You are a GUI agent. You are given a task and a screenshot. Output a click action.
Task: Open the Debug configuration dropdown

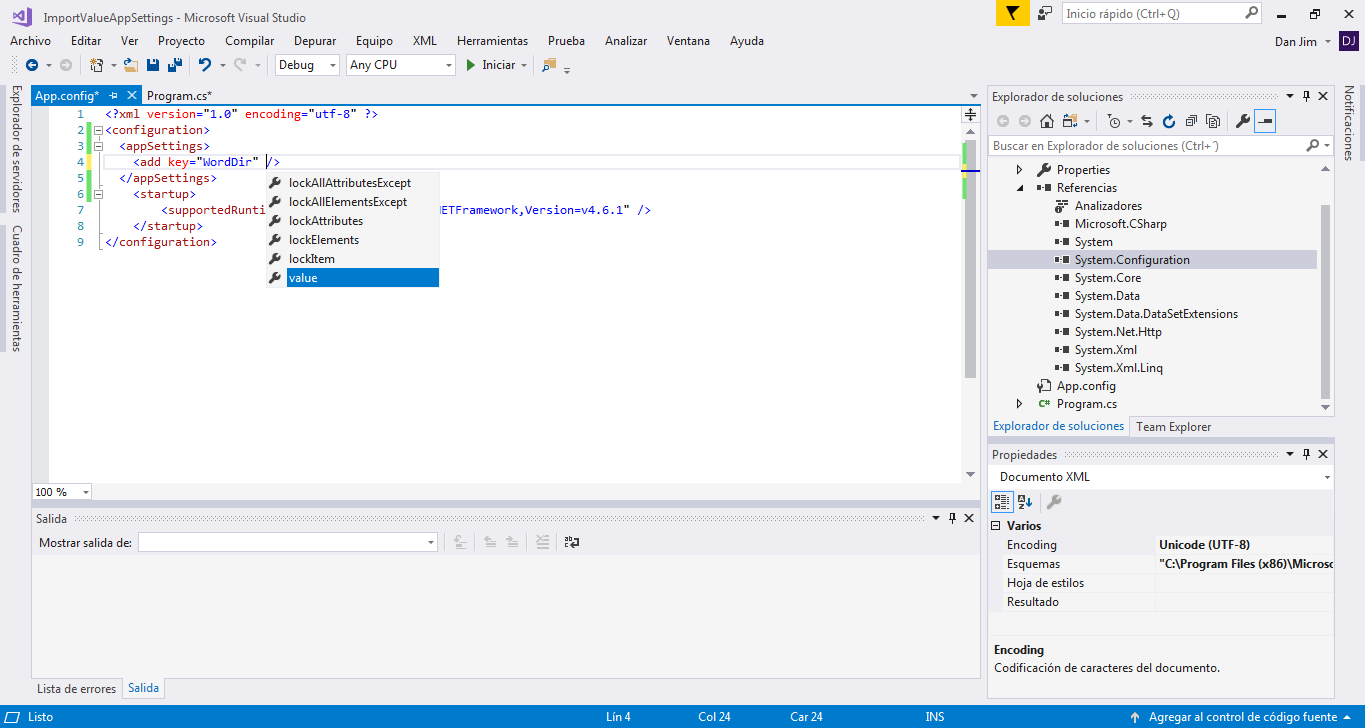pos(308,65)
